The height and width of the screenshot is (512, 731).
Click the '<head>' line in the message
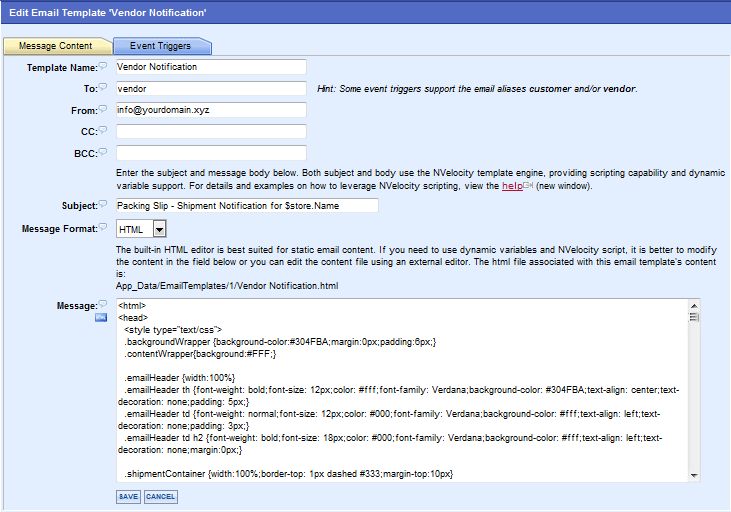click(133, 318)
